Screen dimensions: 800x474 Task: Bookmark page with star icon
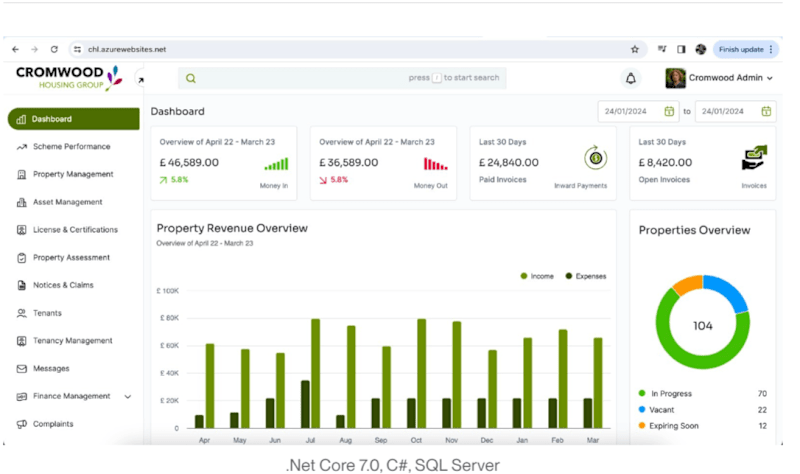635,49
